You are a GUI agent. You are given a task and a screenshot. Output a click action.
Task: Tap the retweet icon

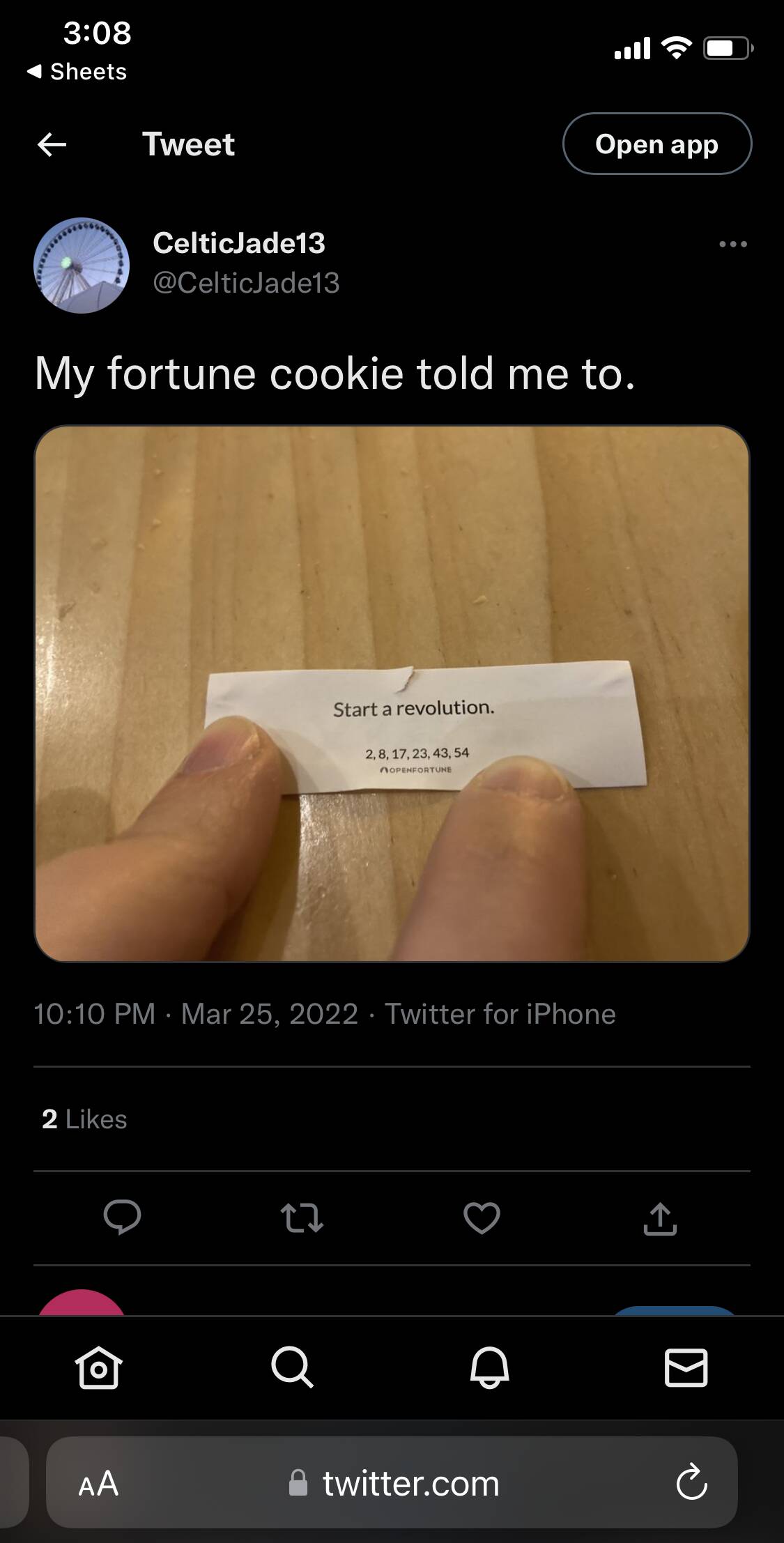pyautogui.click(x=302, y=1218)
